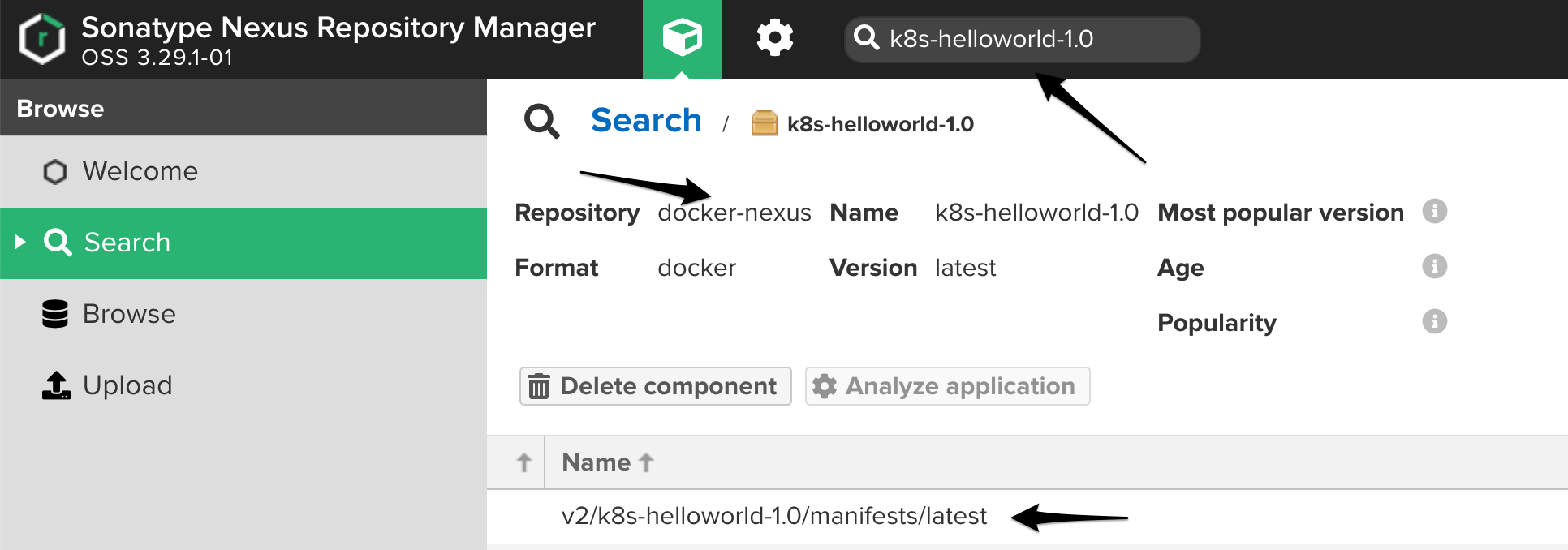This screenshot has height=550, width=1568.
Task: Click the Delete component button
Action: tap(655, 386)
